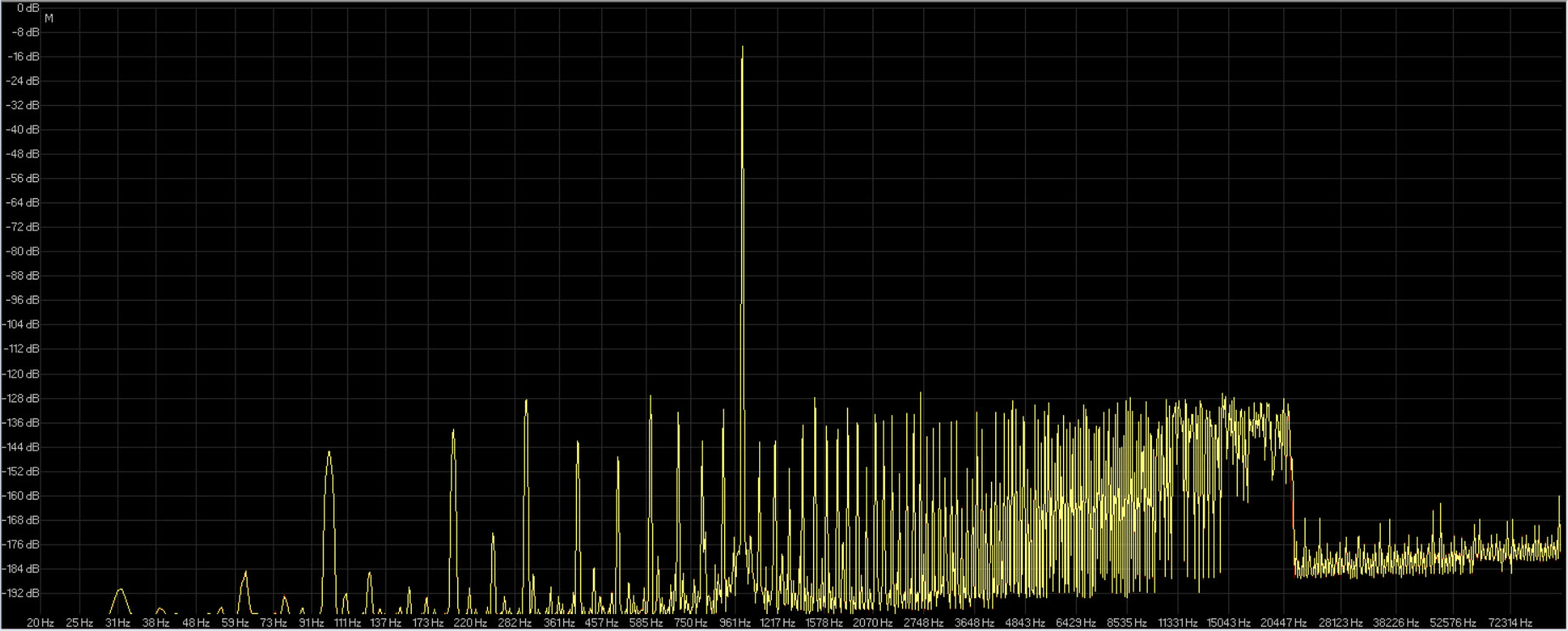
Task: Click the small hump above the 31 Hz label
Action: (x=119, y=590)
